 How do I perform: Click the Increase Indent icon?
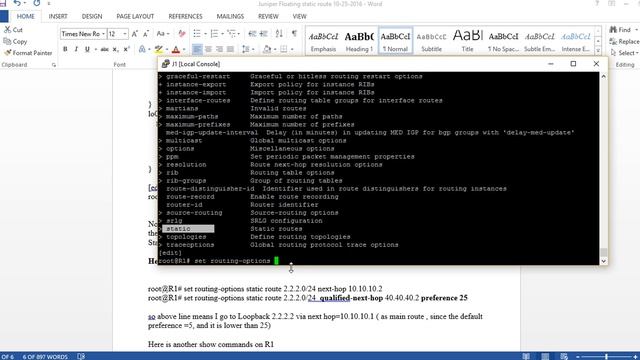click(264, 34)
